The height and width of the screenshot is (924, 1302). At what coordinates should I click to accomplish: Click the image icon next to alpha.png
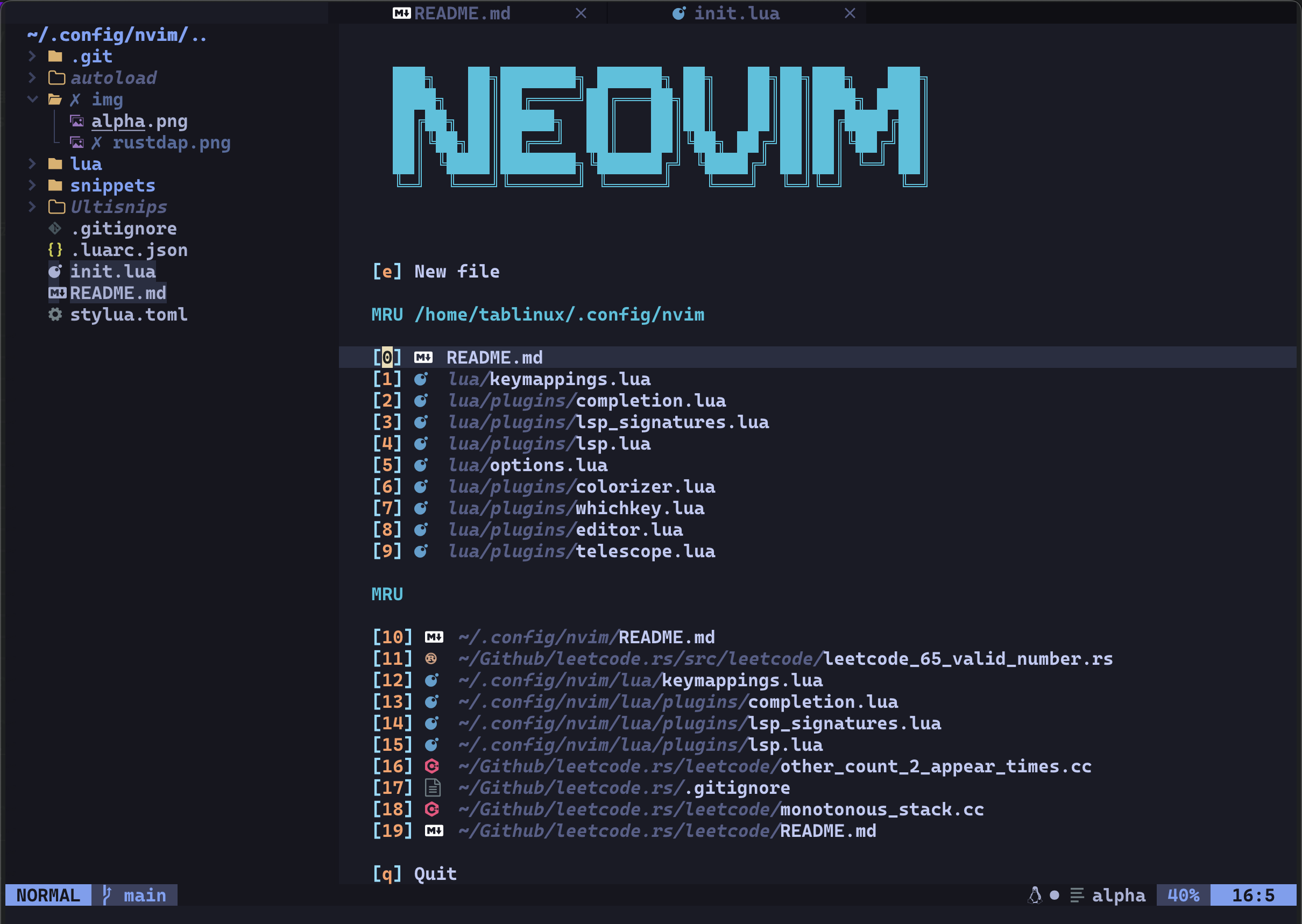(77, 121)
